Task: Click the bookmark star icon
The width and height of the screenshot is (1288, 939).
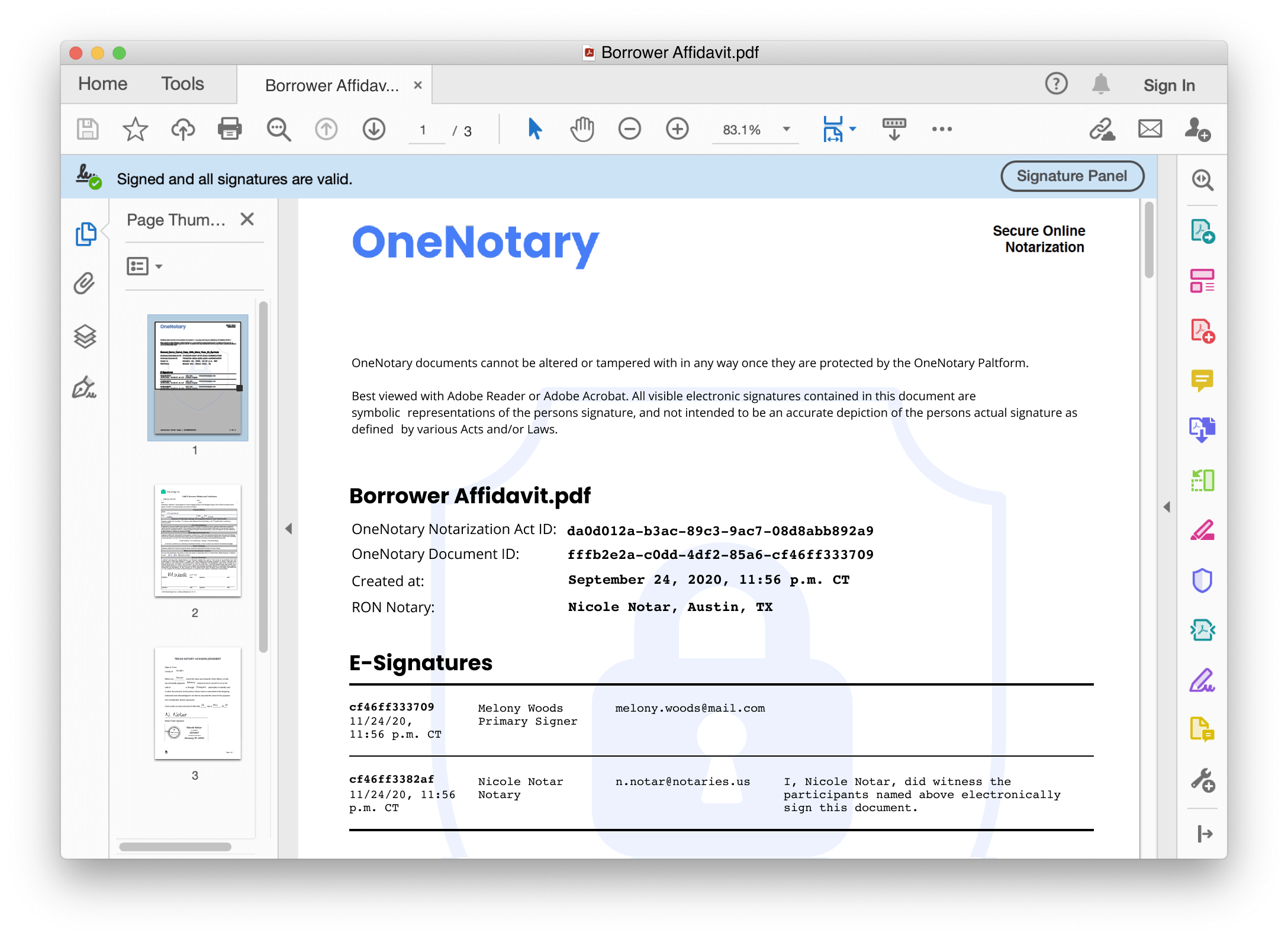Action: pos(135,128)
